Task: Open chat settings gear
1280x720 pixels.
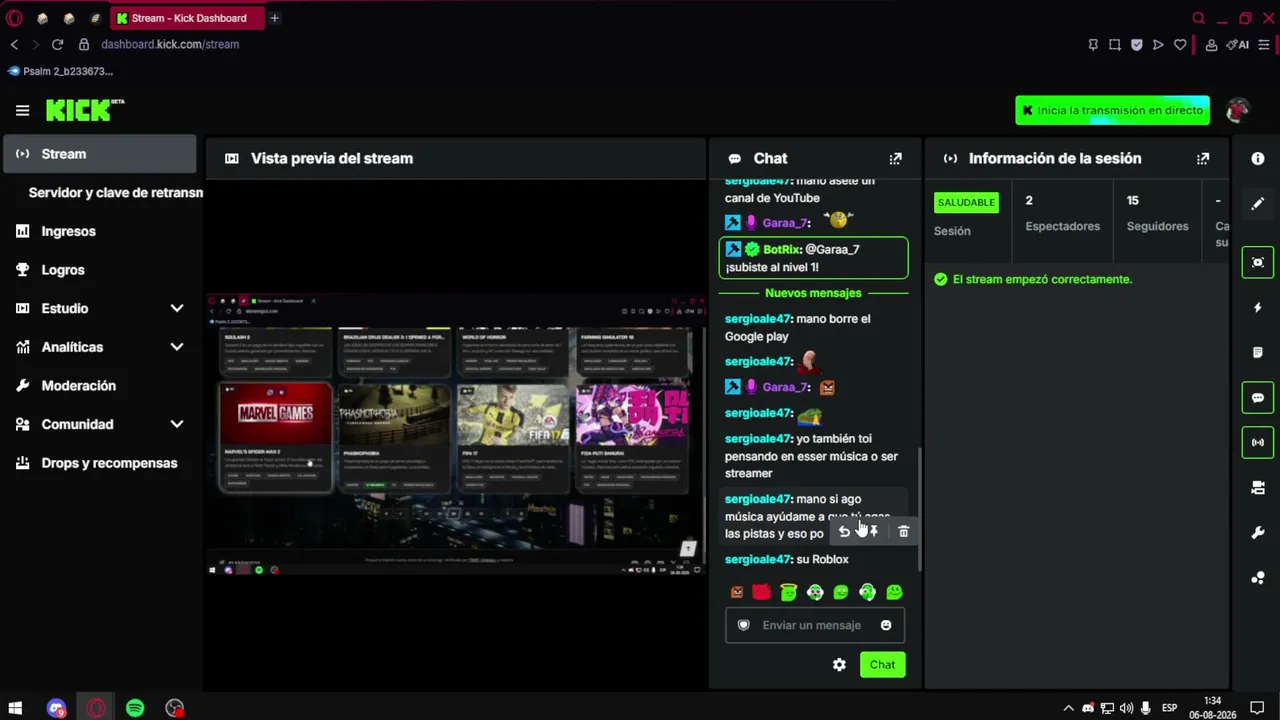Action: coord(839,665)
